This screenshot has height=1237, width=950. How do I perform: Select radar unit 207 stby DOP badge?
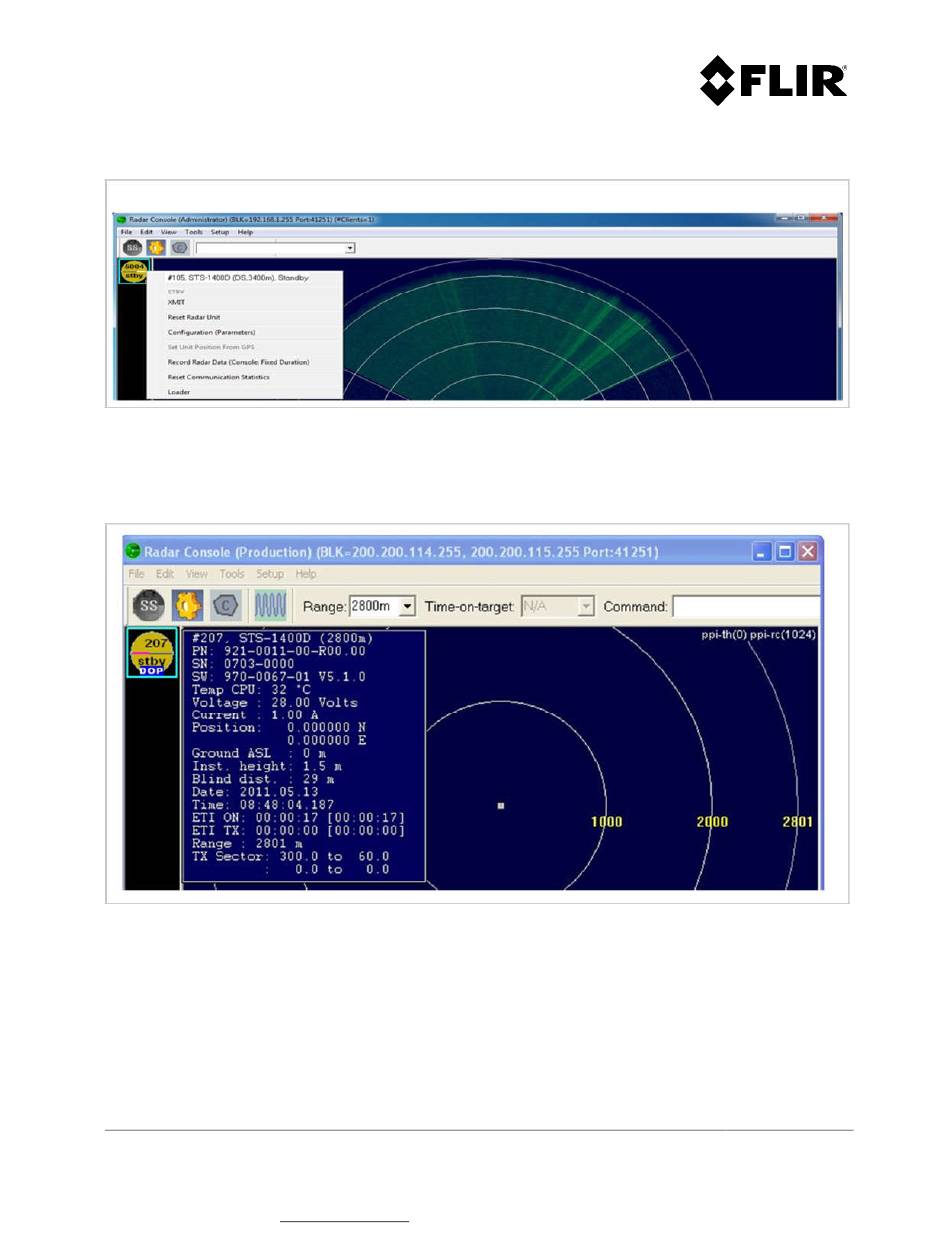(151, 652)
